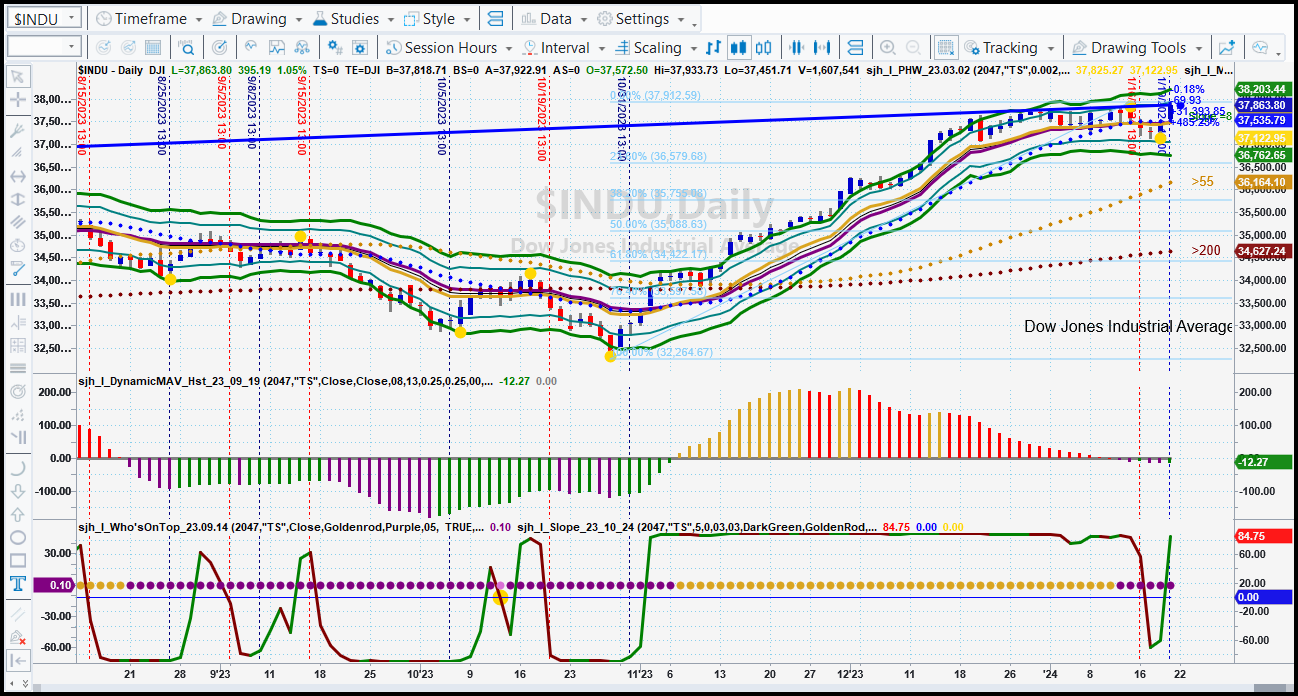Open the Data menu

[554, 19]
